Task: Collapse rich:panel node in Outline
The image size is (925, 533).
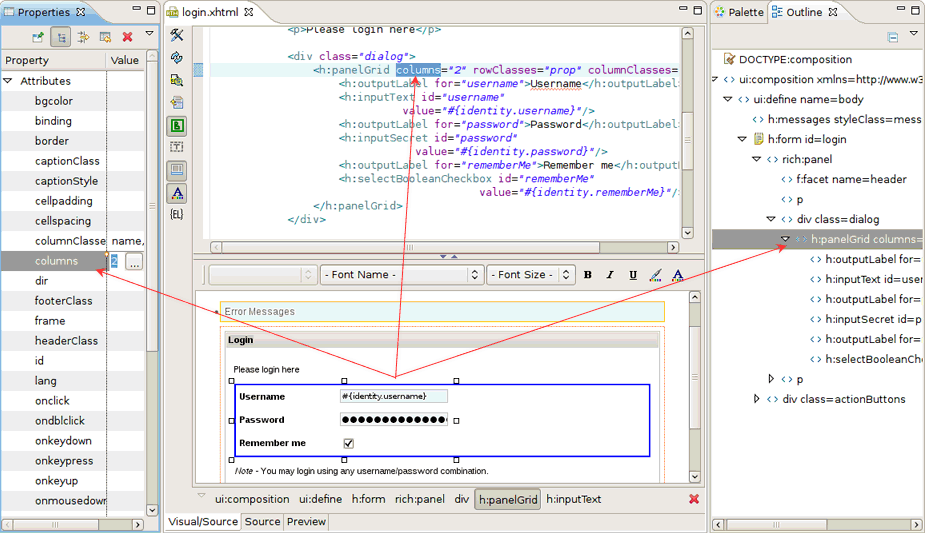Action: (756, 159)
